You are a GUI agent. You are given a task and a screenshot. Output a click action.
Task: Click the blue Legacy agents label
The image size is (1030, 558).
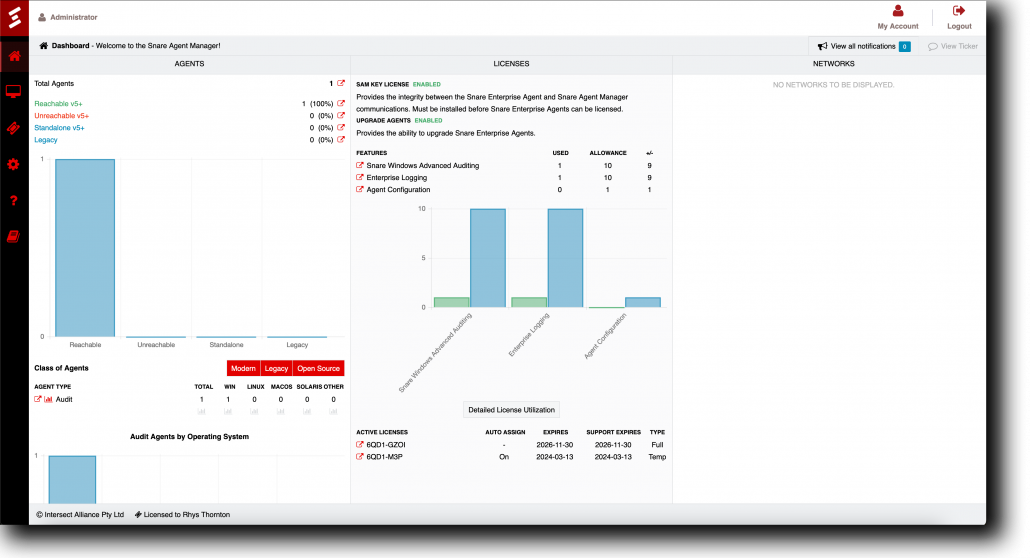tap(46, 140)
